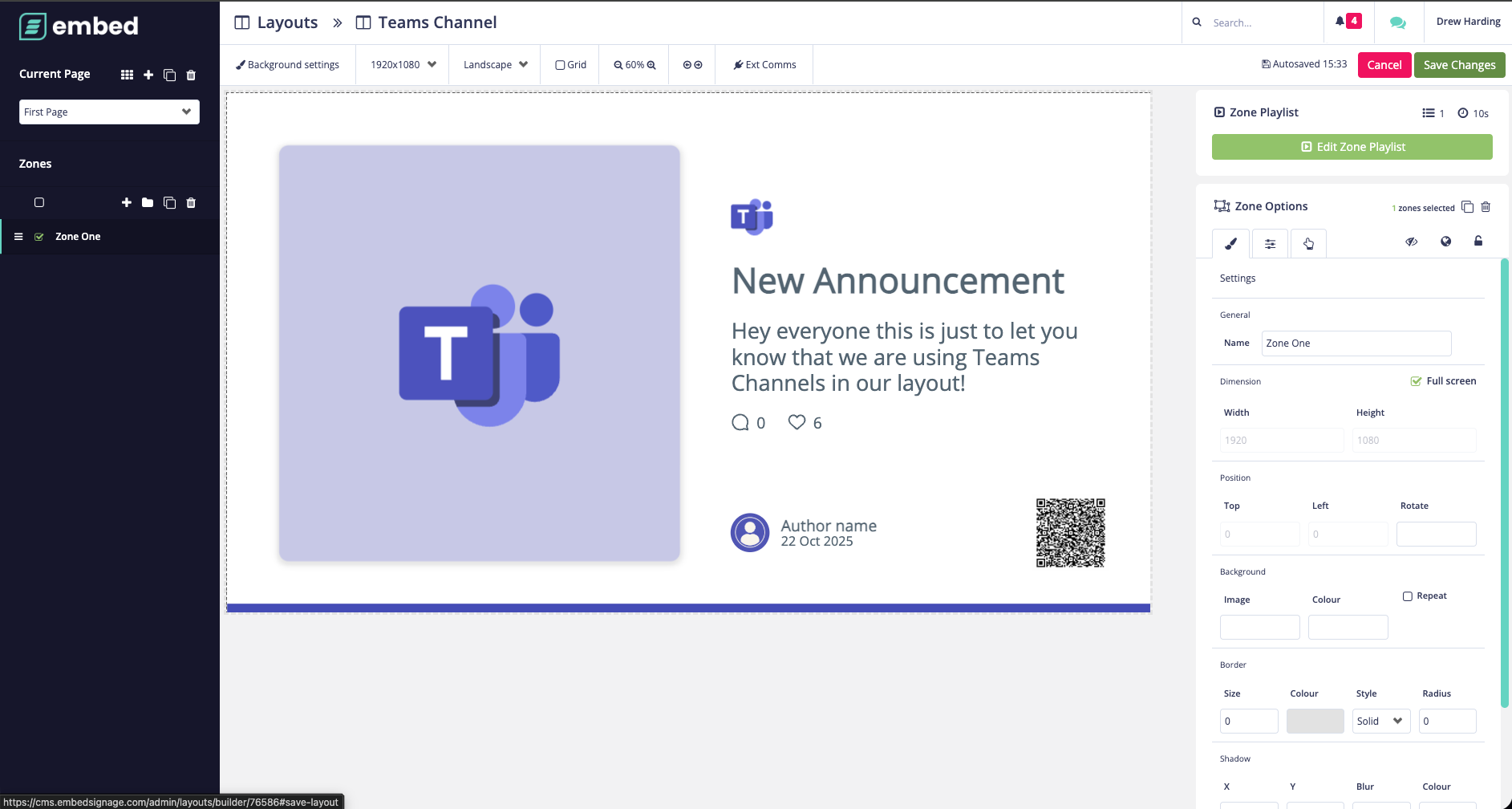Create a zone folder in Zones toolbar
Screen dimensions: 1512x809
148,203
